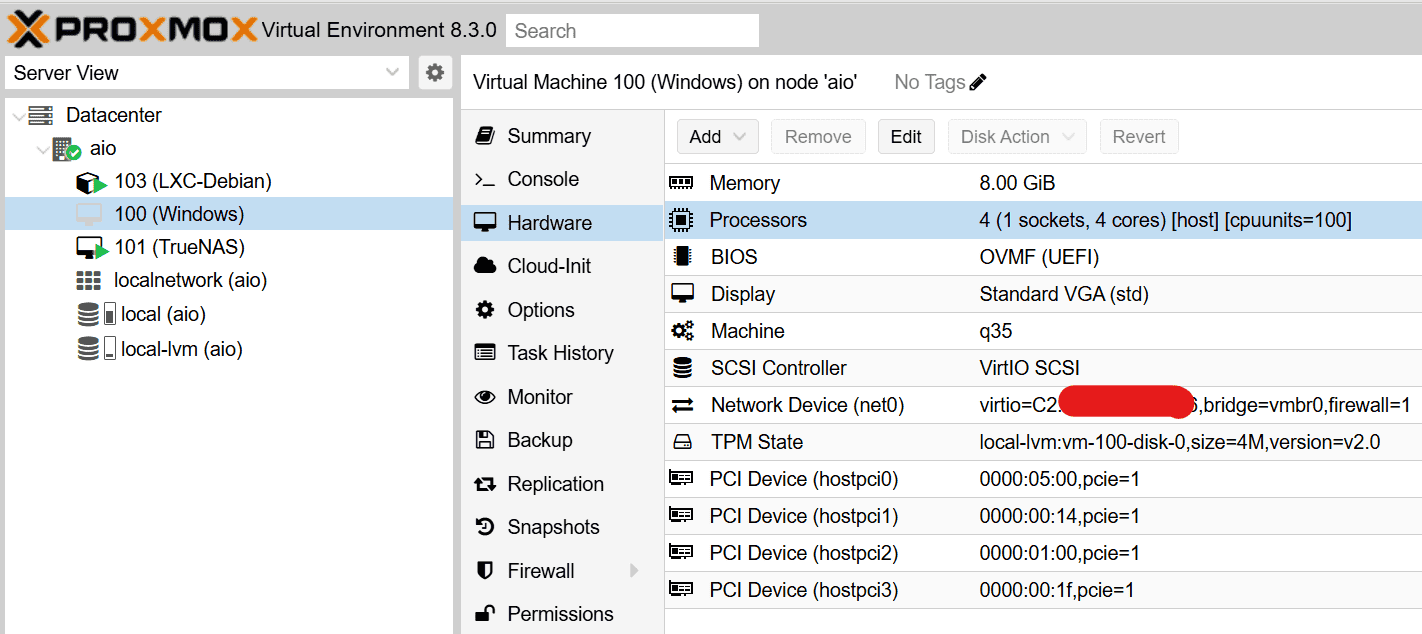Select local-lvm (aio) storage
Screen dimensions: 1422x634
182,349
